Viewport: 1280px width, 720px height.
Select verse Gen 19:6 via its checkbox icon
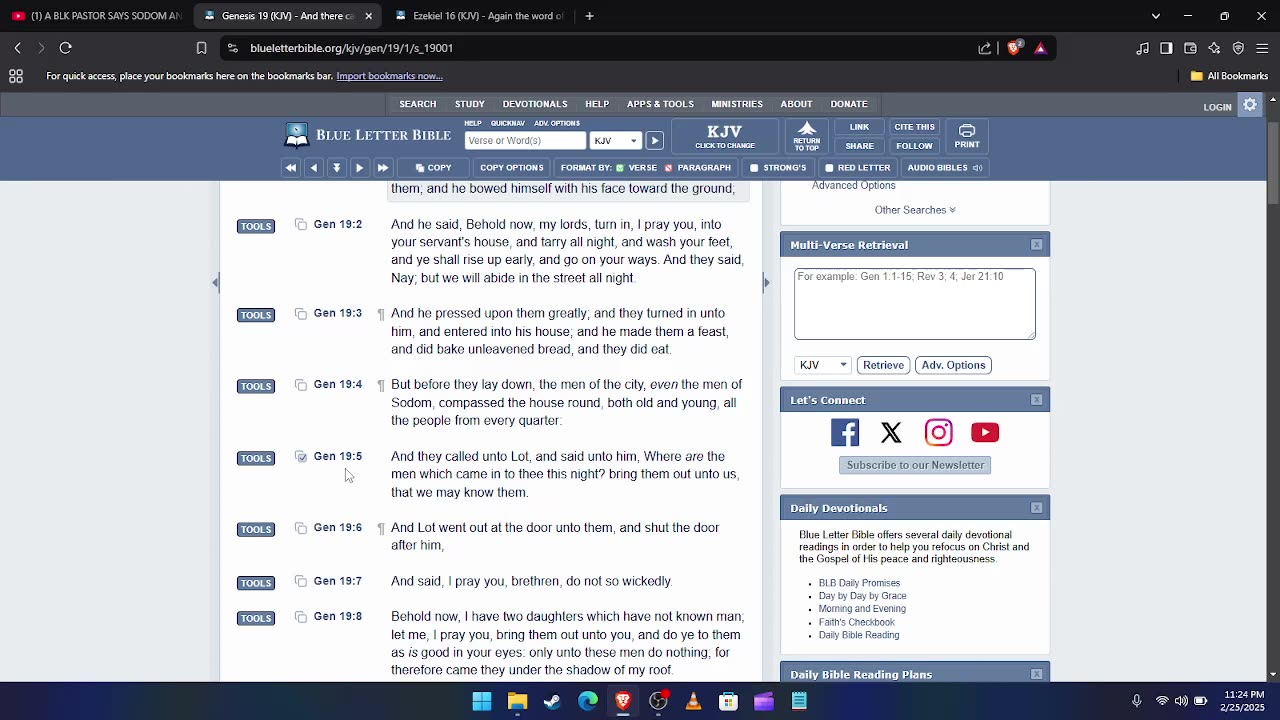click(x=301, y=528)
